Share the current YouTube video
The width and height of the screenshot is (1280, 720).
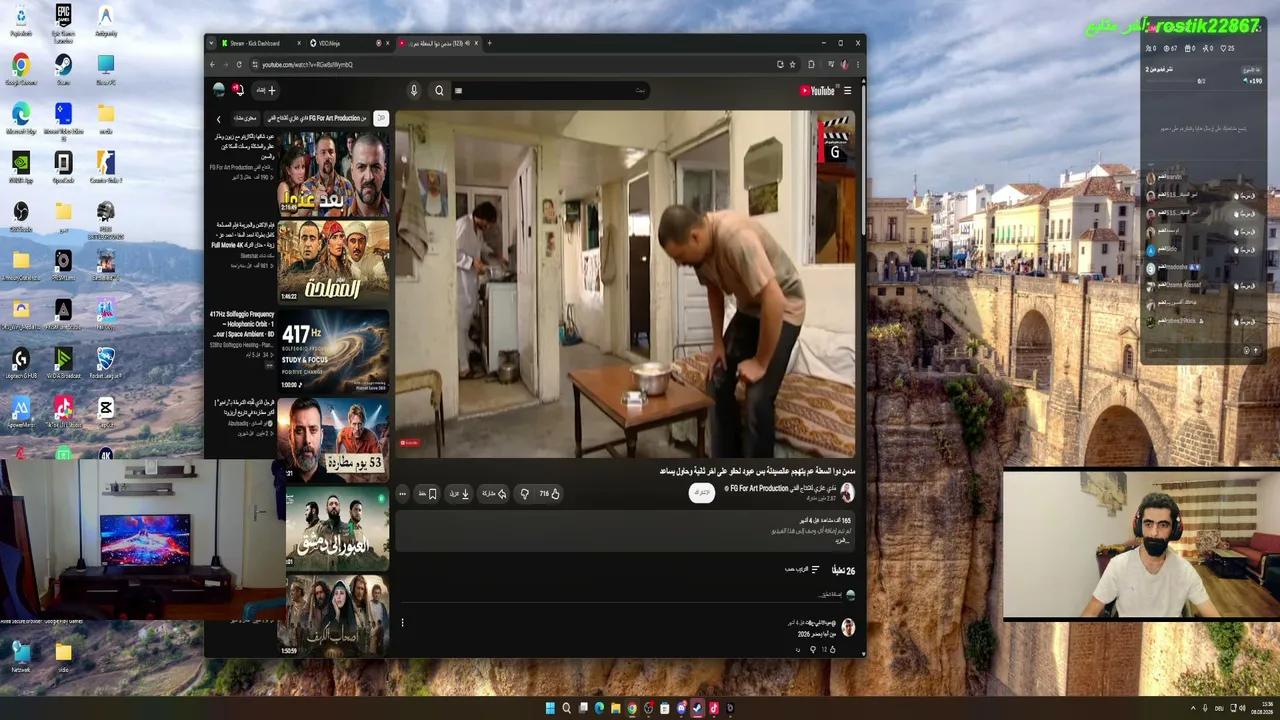[495, 494]
